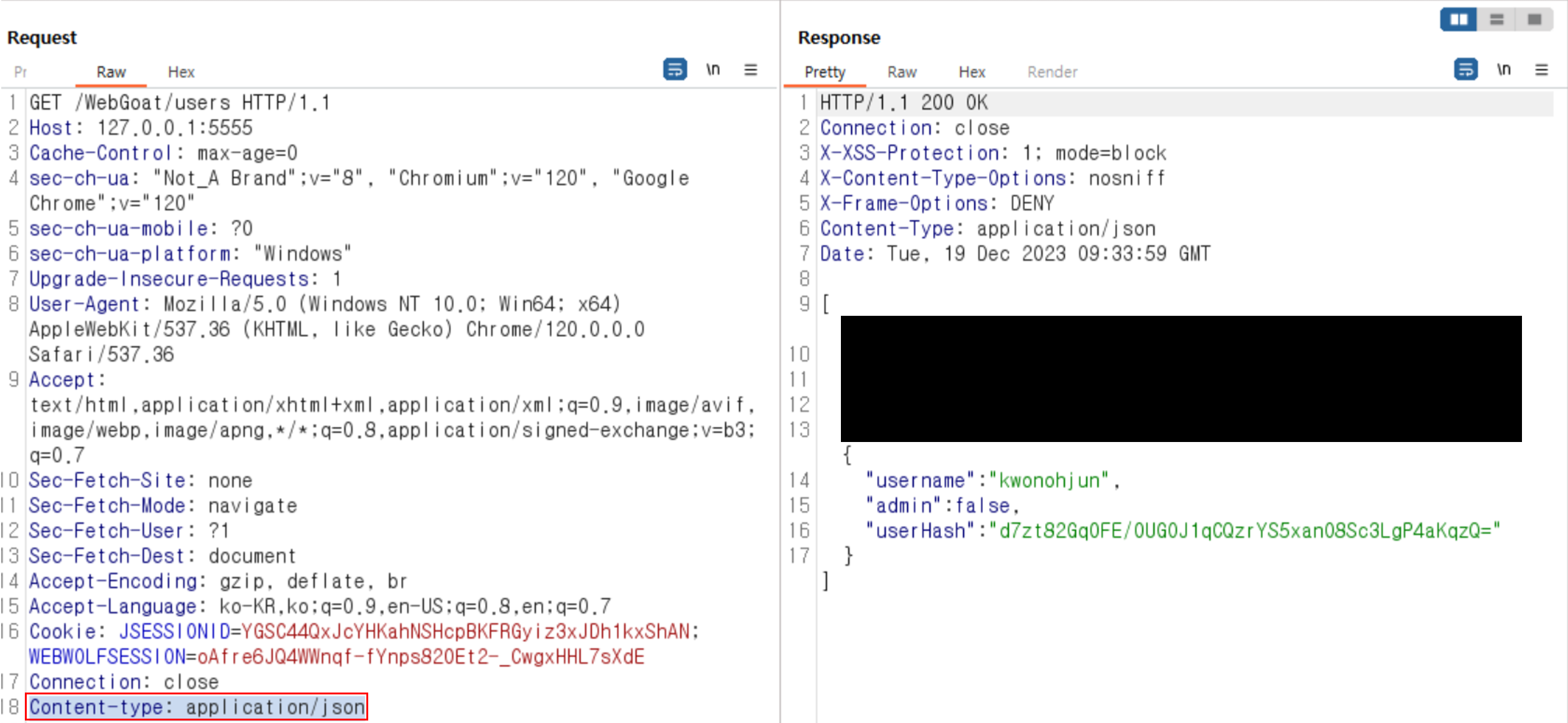Image resolution: width=1568 pixels, height=723 pixels.
Task: Open Request panel hamburger options menu
Action: click(x=751, y=70)
